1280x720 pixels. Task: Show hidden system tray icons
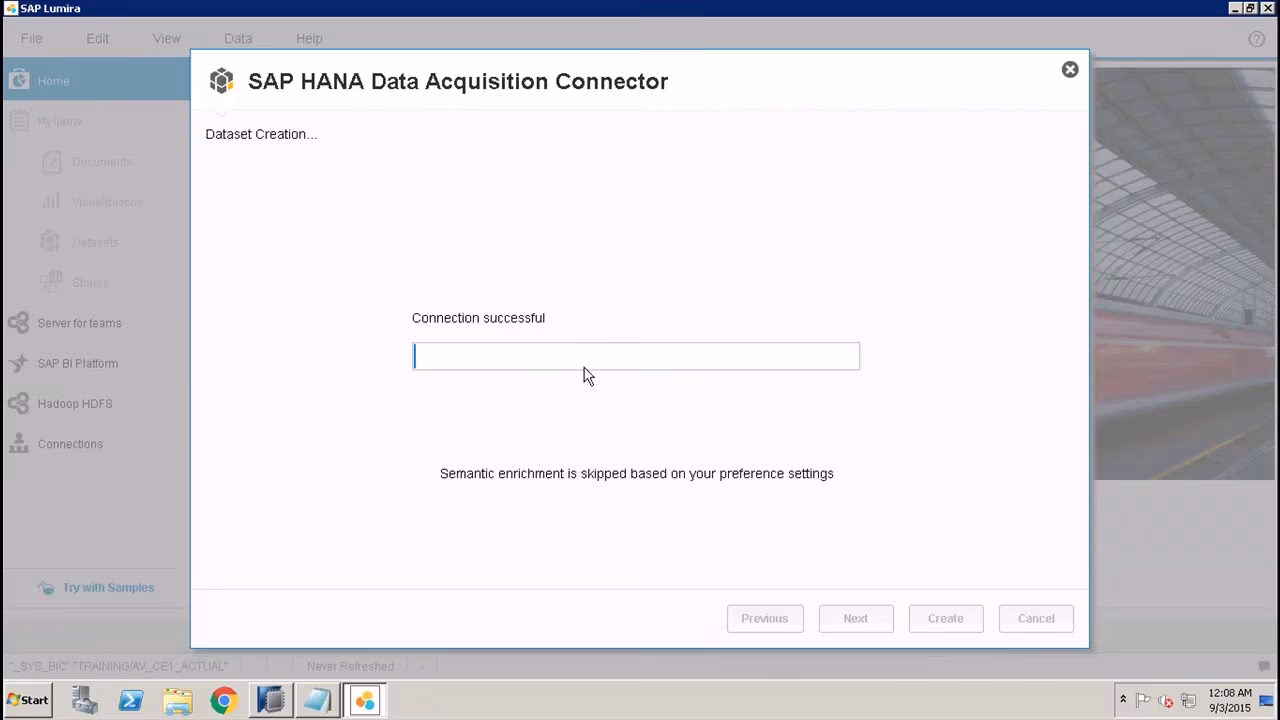(x=1123, y=700)
